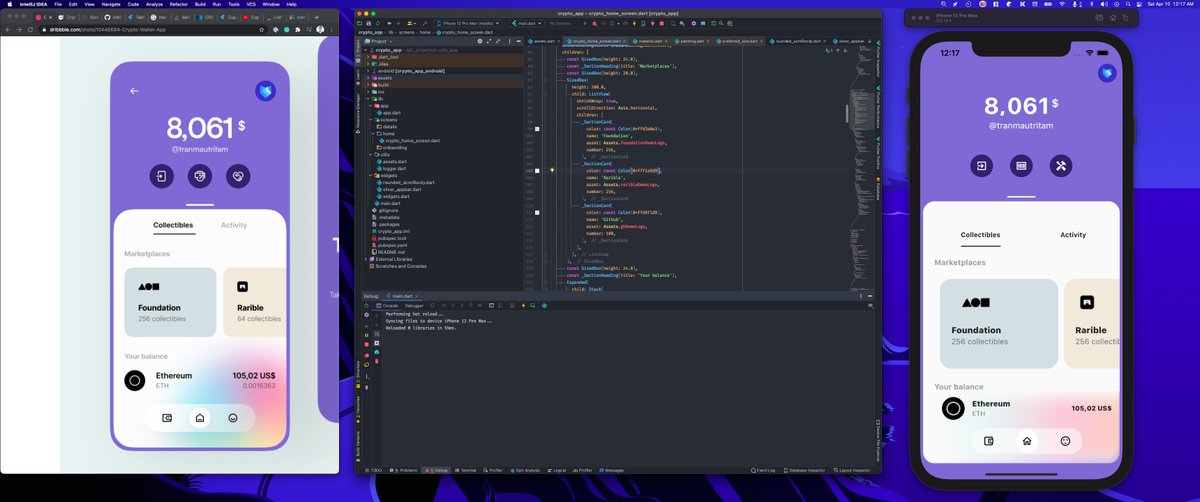1200x502 pixels.
Task: Click the red stop icon in Debug sidebar
Action: tap(365, 346)
